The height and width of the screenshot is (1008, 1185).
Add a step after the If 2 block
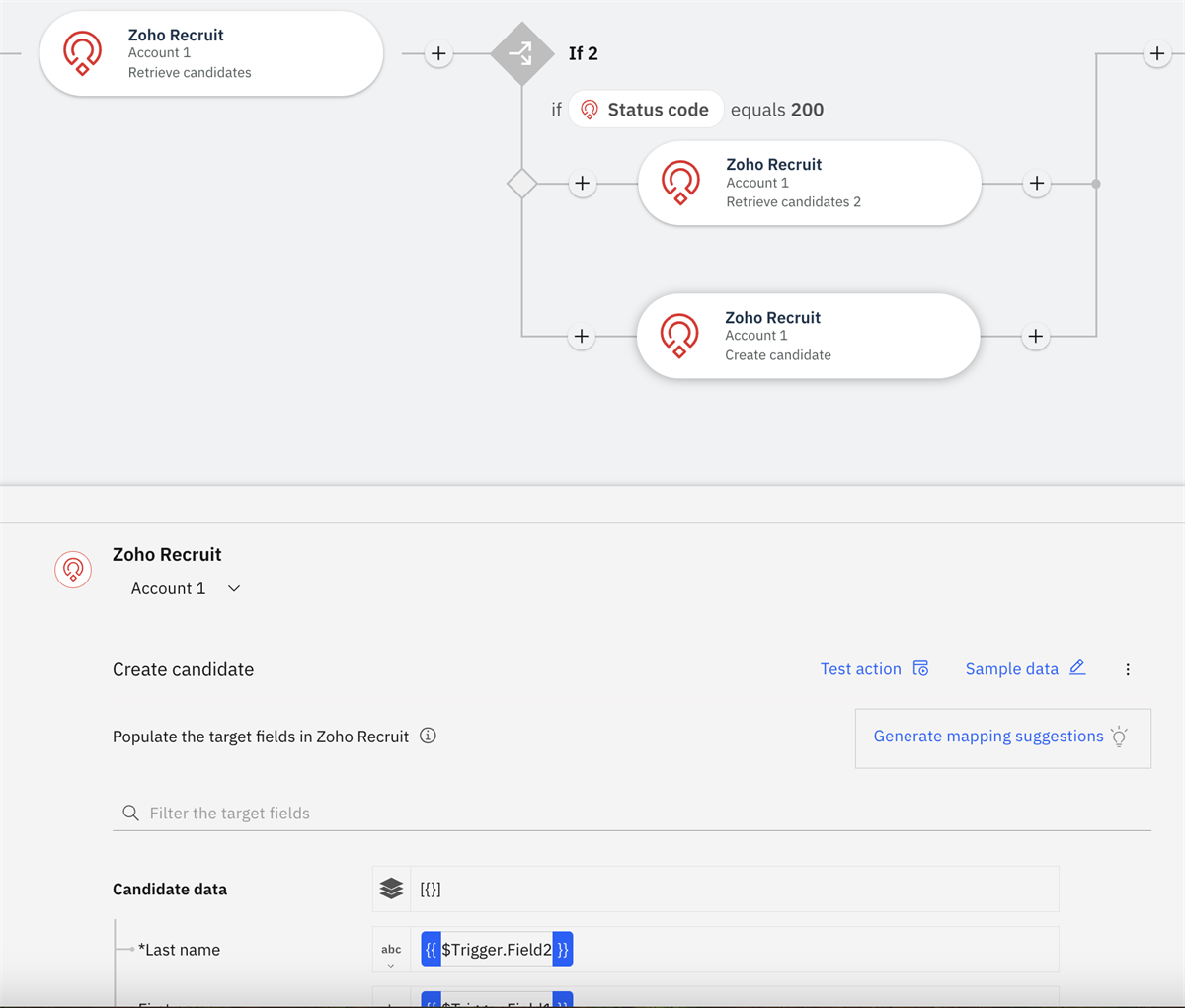coord(1157,53)
